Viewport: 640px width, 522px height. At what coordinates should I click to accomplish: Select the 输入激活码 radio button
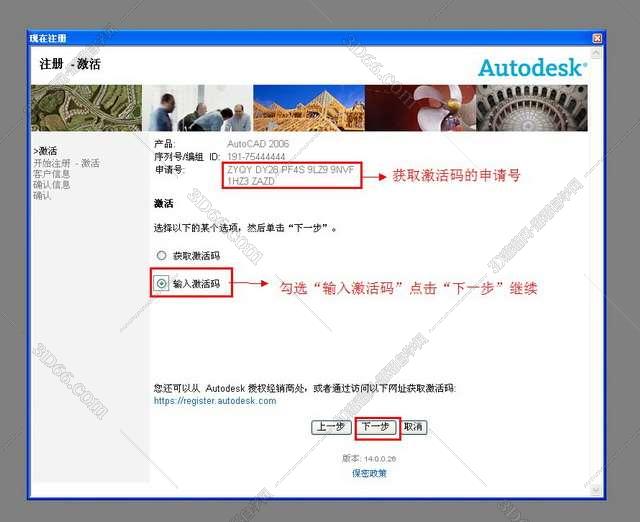[x=161, y=284]
